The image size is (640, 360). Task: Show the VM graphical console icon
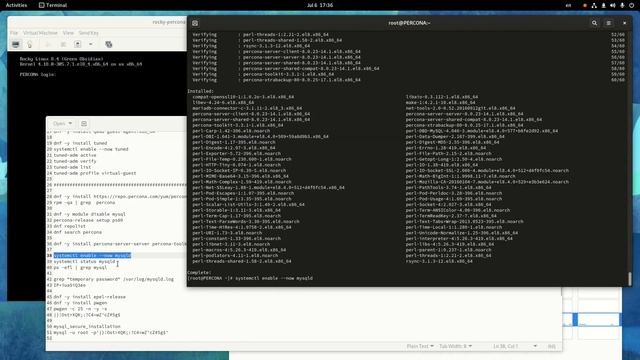point(16,44)
